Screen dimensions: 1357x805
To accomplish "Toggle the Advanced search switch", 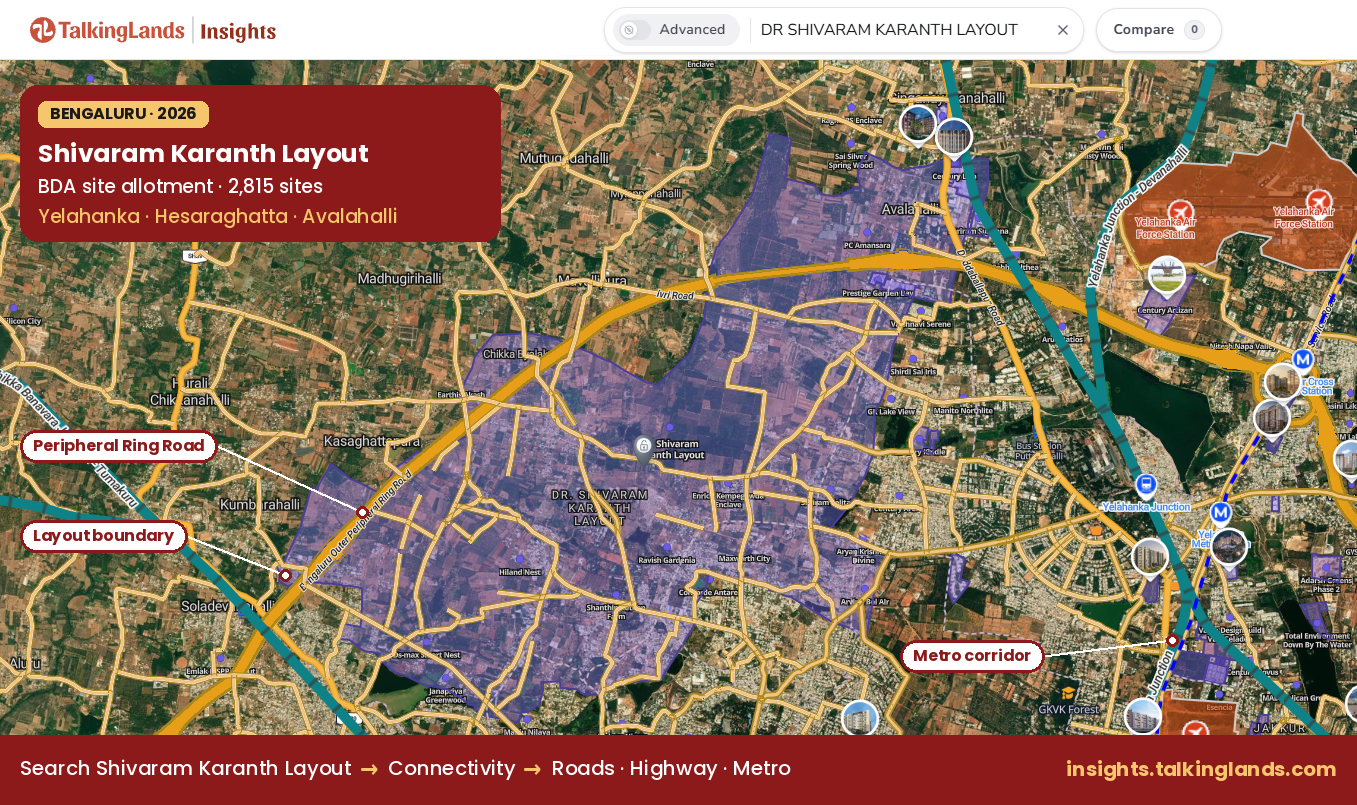I will (x=634, y=30).
